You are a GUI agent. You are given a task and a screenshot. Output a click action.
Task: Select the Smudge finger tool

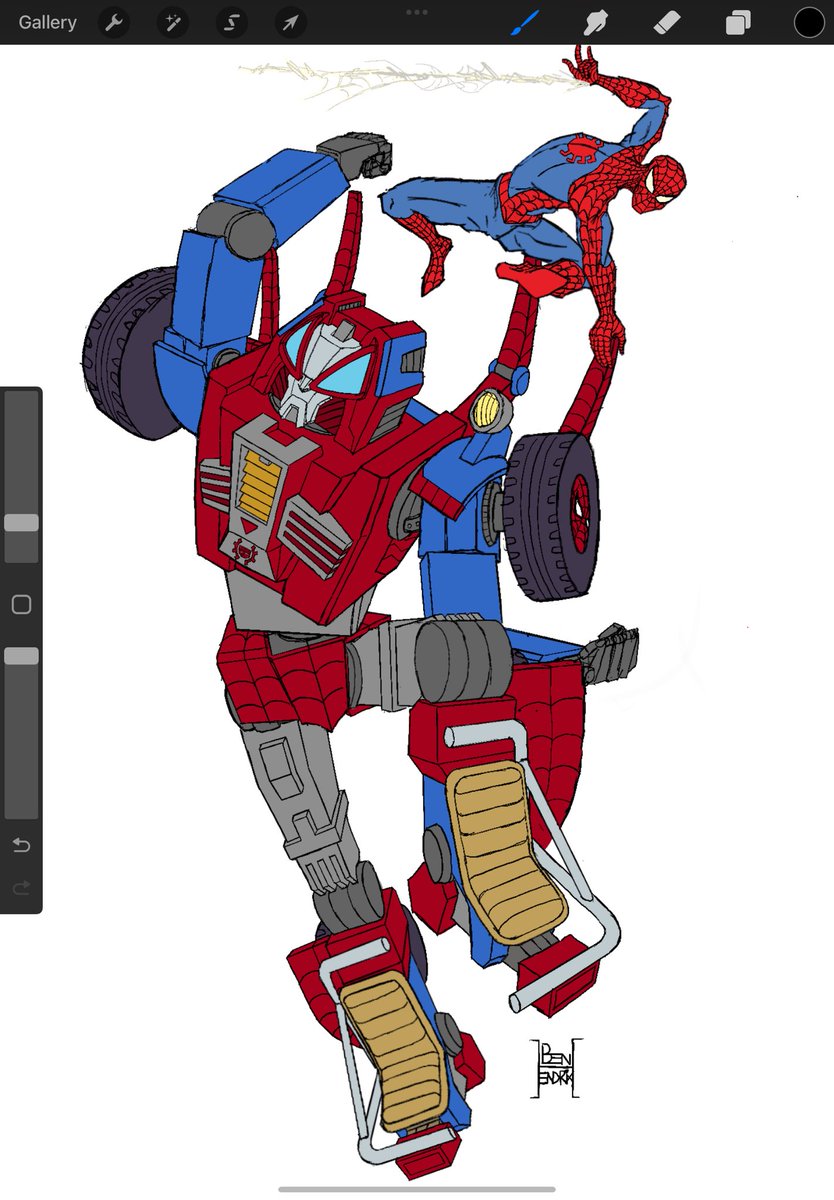pyautogui.click(x=597, y=22)
